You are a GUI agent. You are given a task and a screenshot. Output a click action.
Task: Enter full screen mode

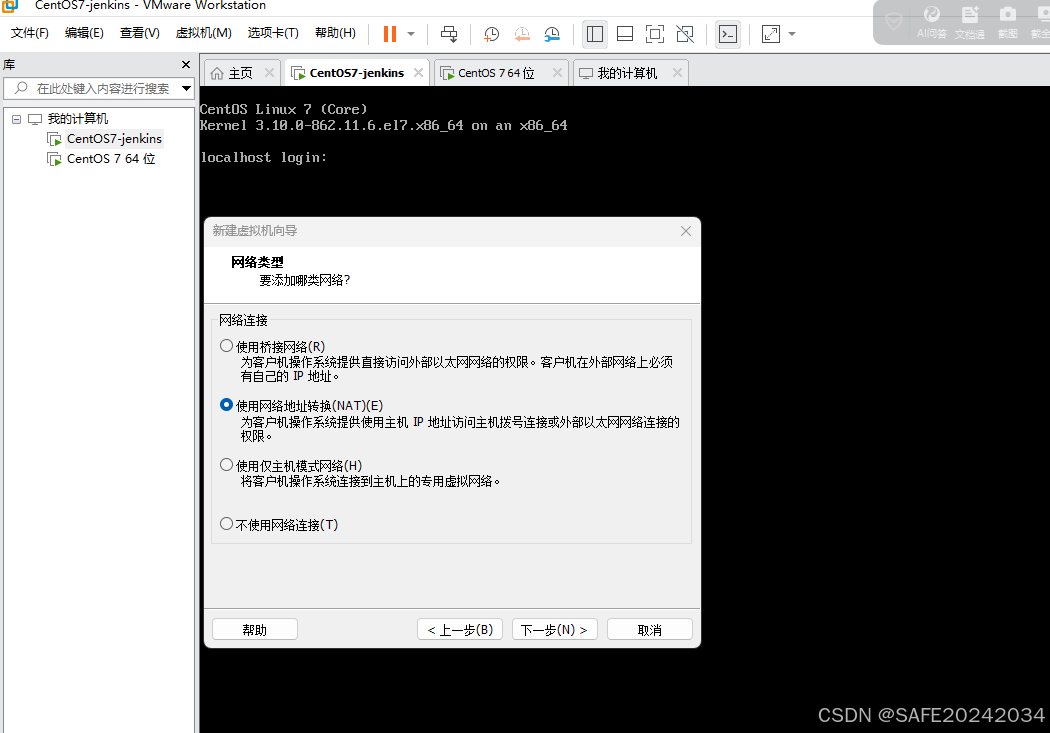[x=655, y=34]
